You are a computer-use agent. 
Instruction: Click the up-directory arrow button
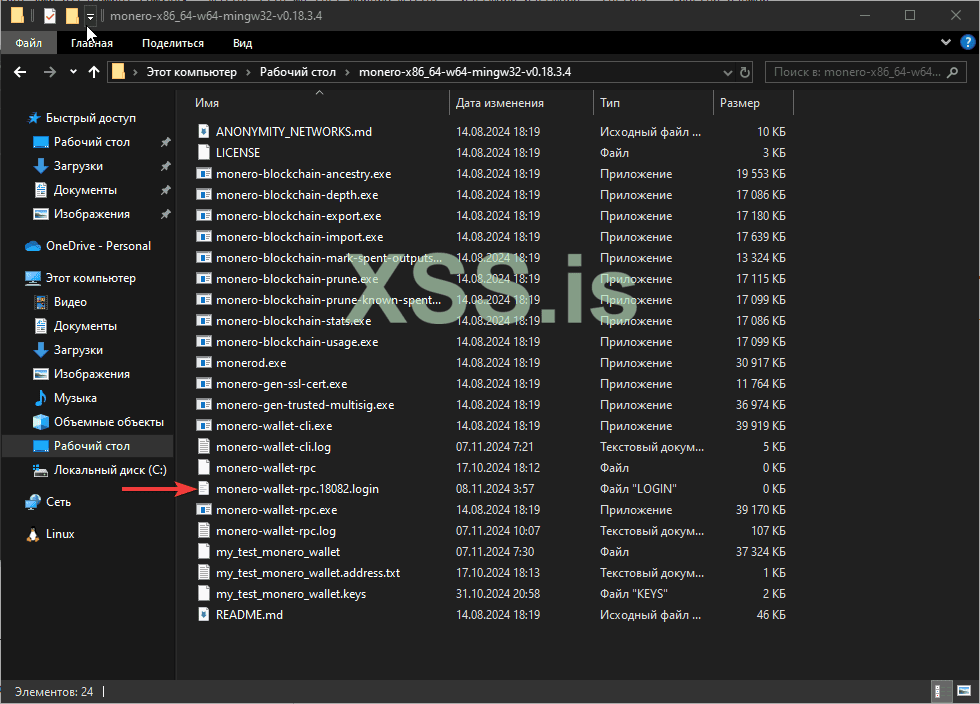(x=95, y=72)
